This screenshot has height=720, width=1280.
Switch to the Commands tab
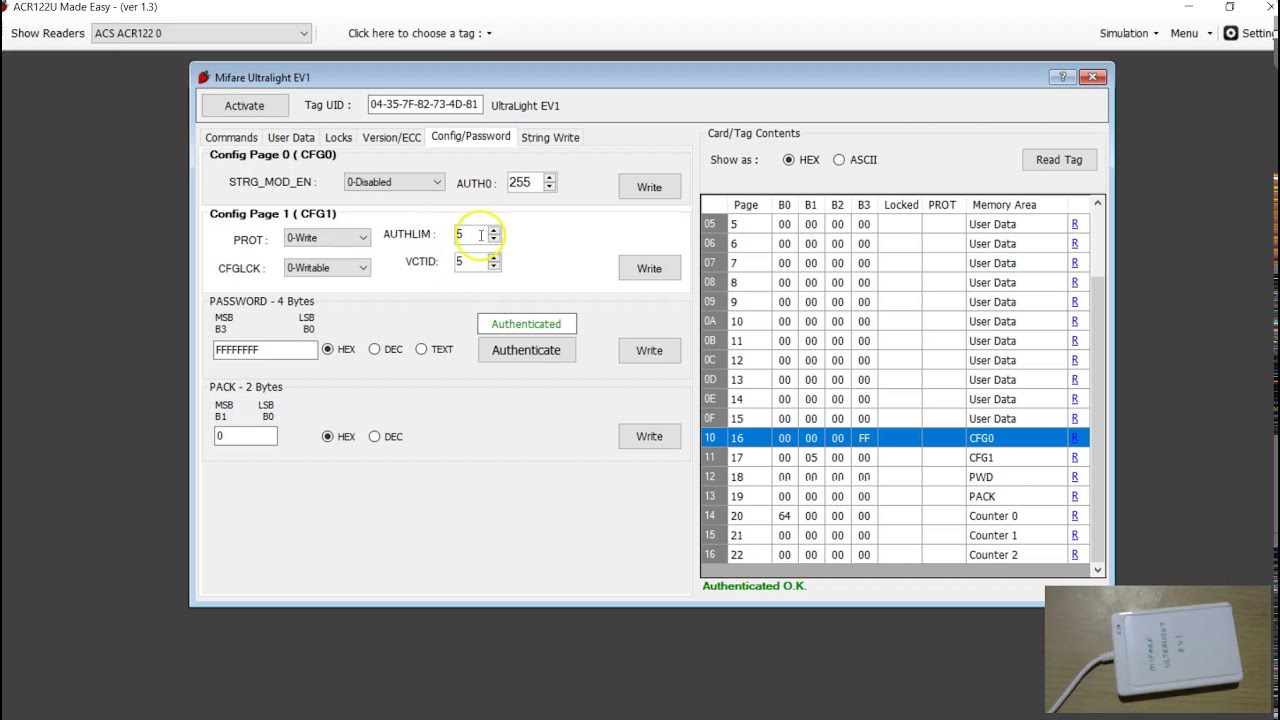coord(231,137)
